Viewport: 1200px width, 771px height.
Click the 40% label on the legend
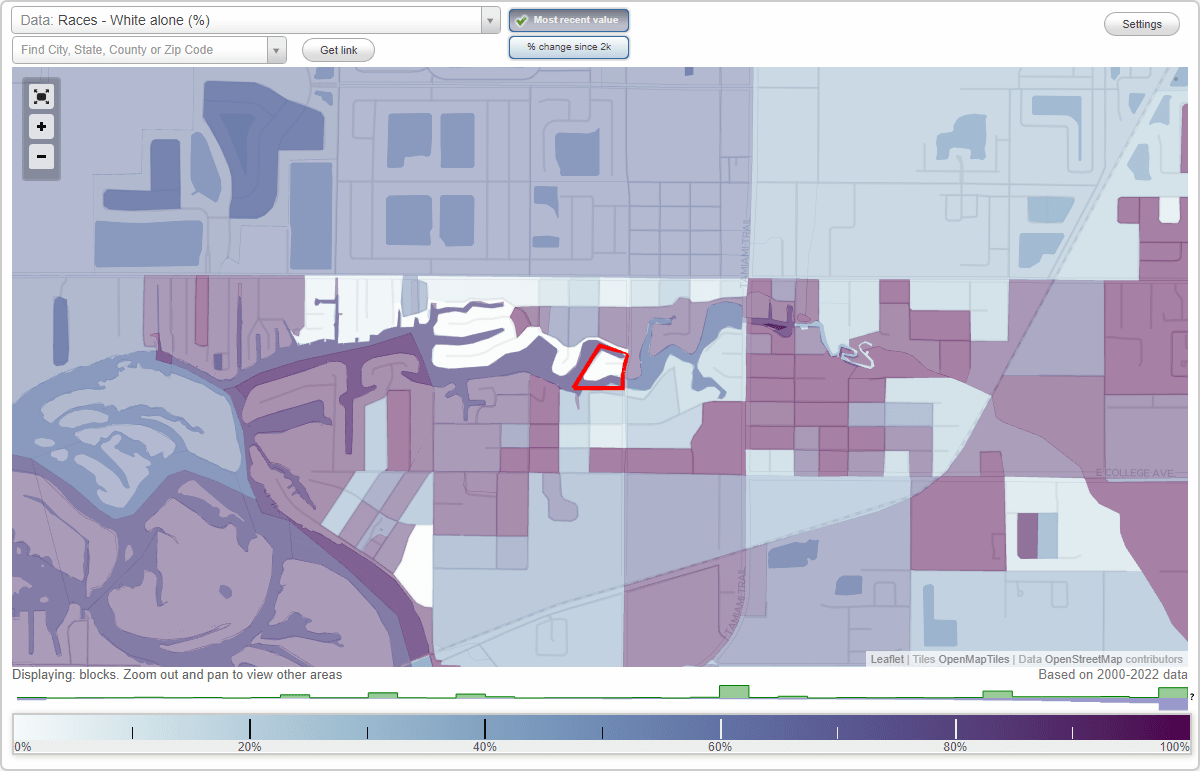click(x=484, y=747)
